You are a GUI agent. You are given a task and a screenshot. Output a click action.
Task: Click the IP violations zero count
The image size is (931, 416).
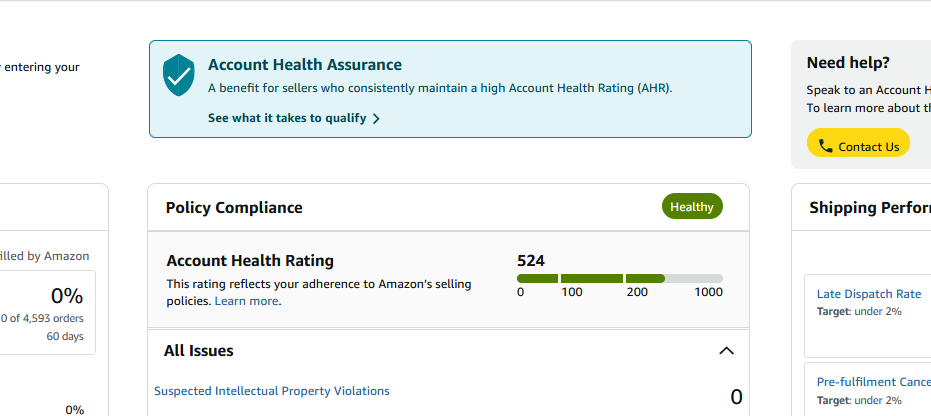[x=736, y=397]
